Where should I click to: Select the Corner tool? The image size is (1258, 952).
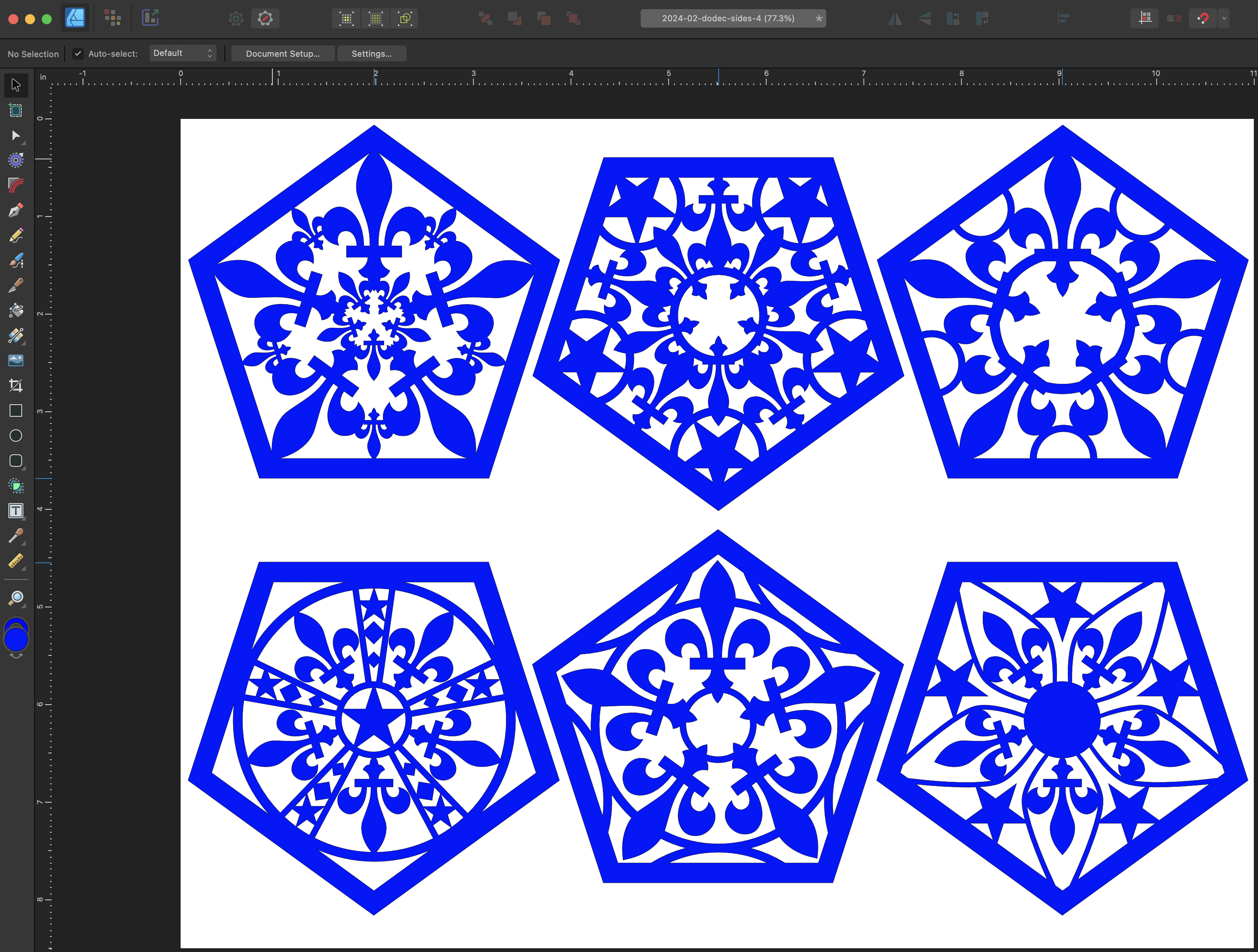pos(16,185)
